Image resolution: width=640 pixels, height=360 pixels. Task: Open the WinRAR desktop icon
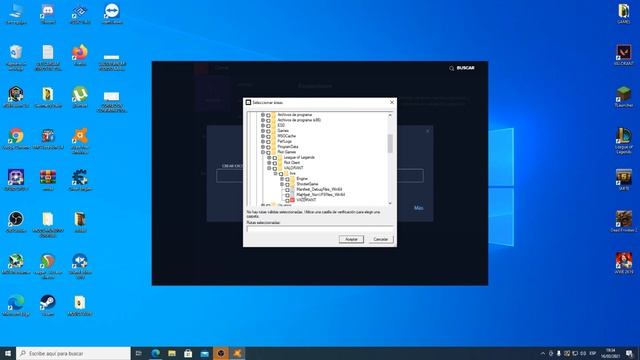[48, 180]
